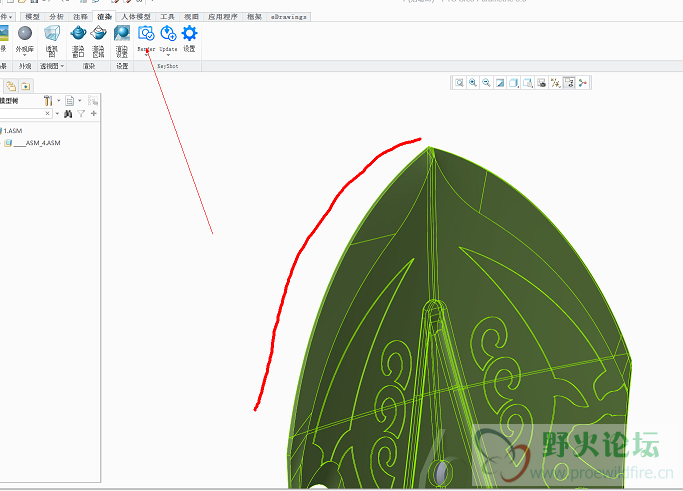Image resolution: width=683 pixels, height=491 pixels.
Task: Switch to the 分析 tab
Action: coord(57,17)
